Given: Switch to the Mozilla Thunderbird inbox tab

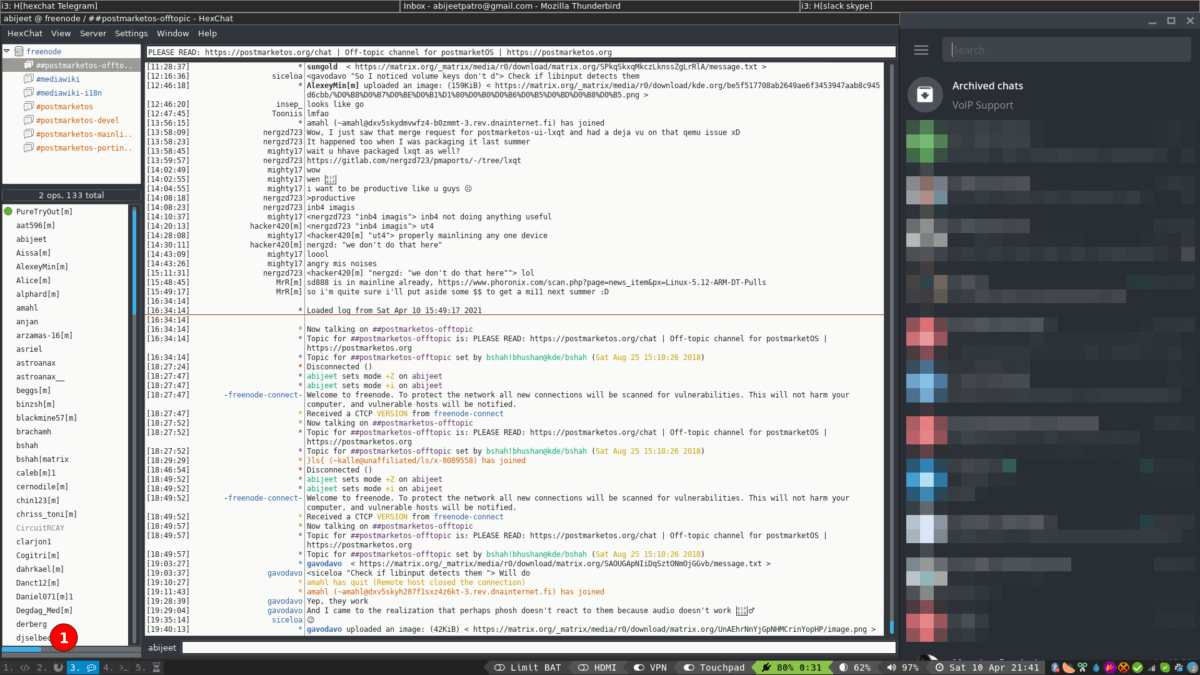Looking at the screenshot, I should pos(599,6).
